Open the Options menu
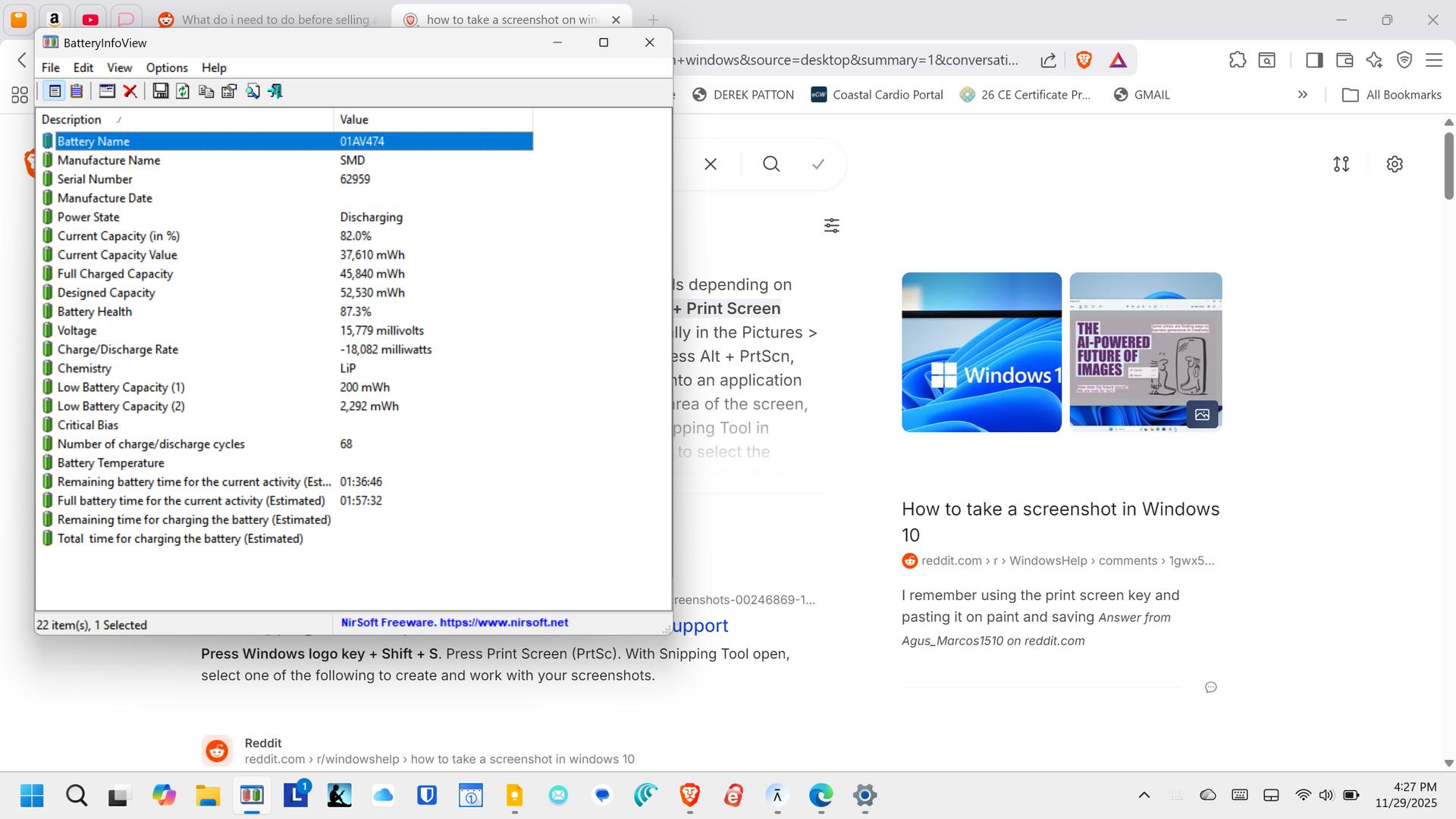The image size is (1456, 819). pyautogui.click(x=166, y=67)
